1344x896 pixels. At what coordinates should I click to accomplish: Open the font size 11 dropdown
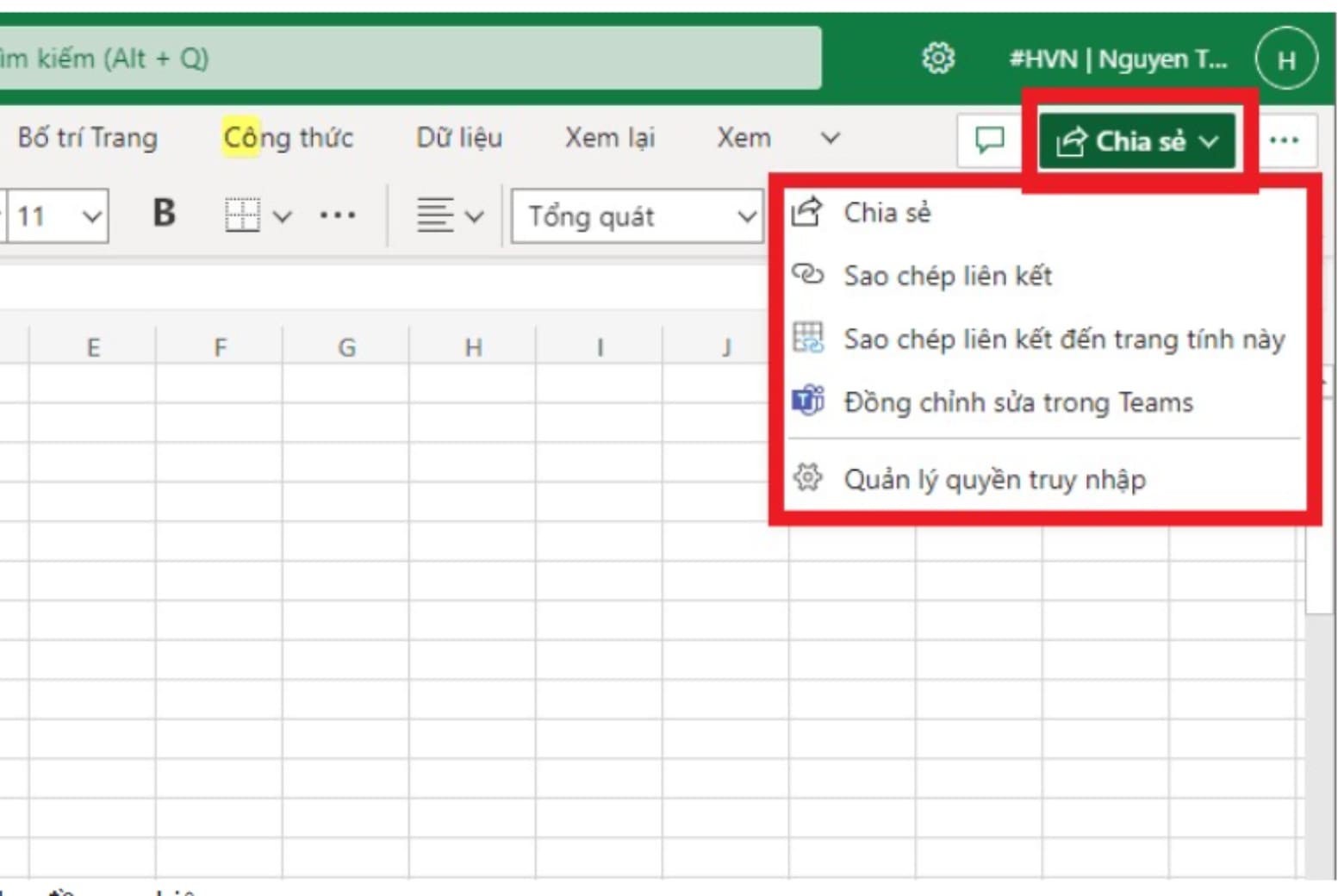56,216
